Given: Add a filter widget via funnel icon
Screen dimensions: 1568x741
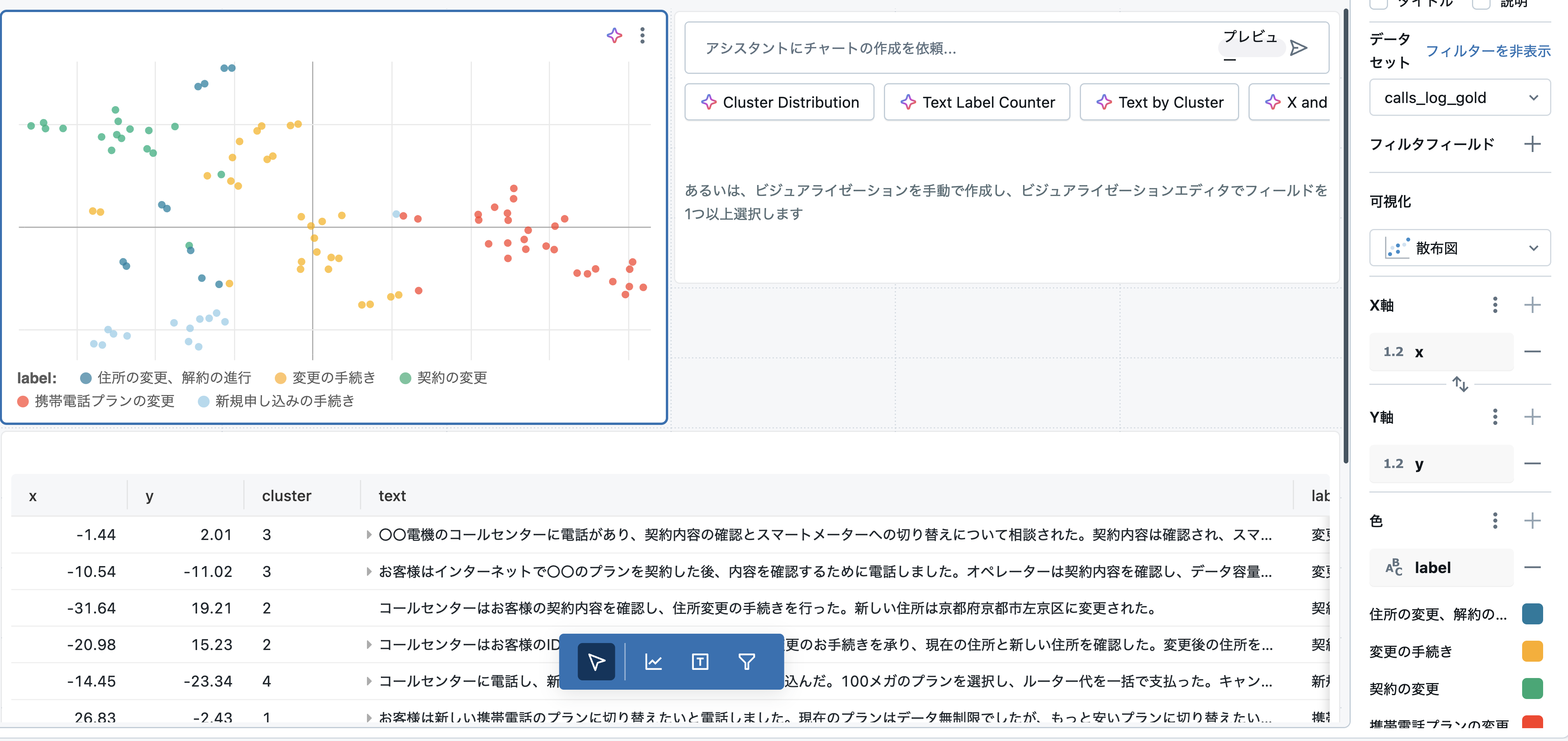Looking at the screenshot, I should click(x=746, y=661).
